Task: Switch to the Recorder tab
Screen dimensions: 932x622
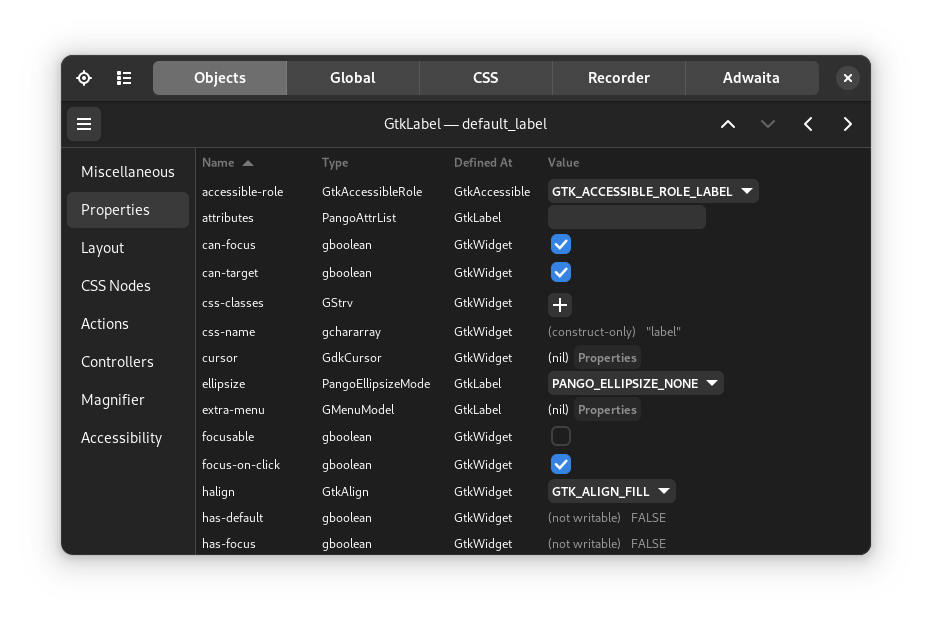Action: [x=618, y=78]
